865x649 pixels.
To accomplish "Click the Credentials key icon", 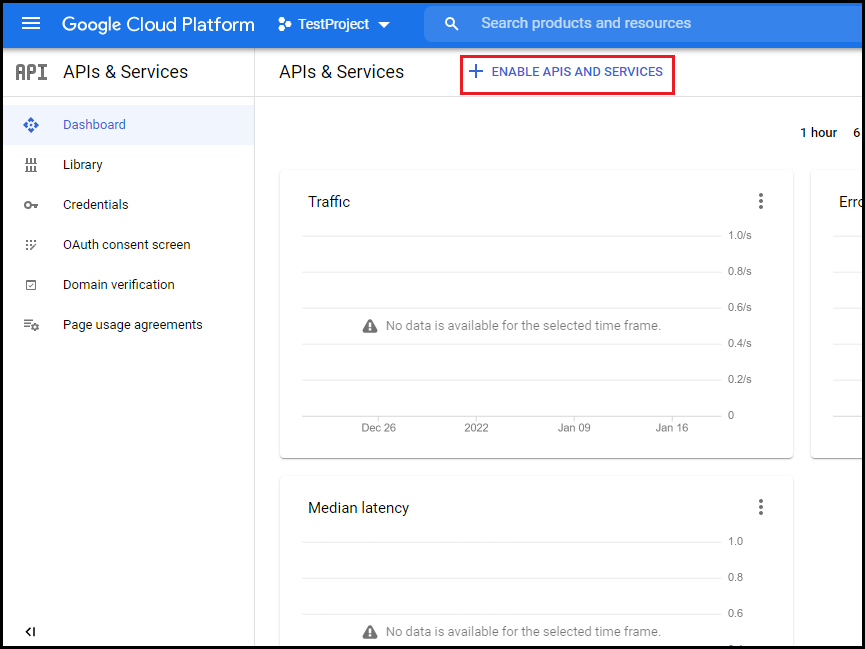I will pos(31,205).
